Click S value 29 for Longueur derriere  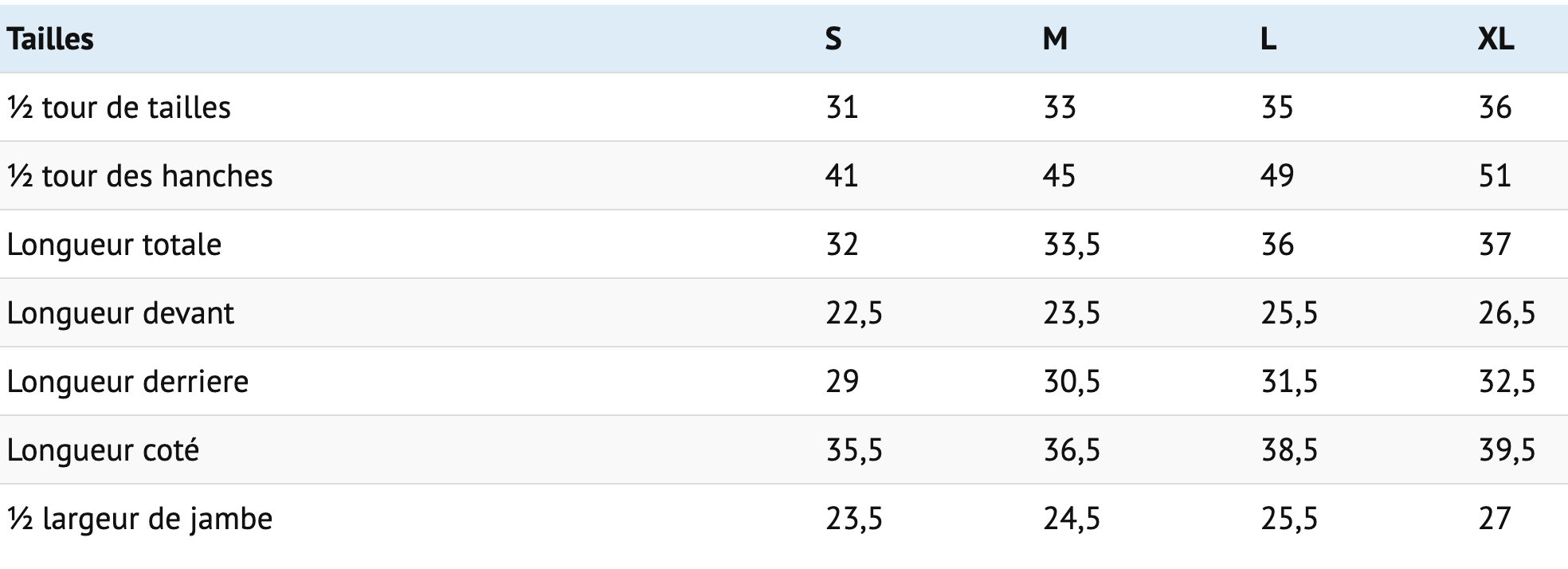click(x=842, y=382)
